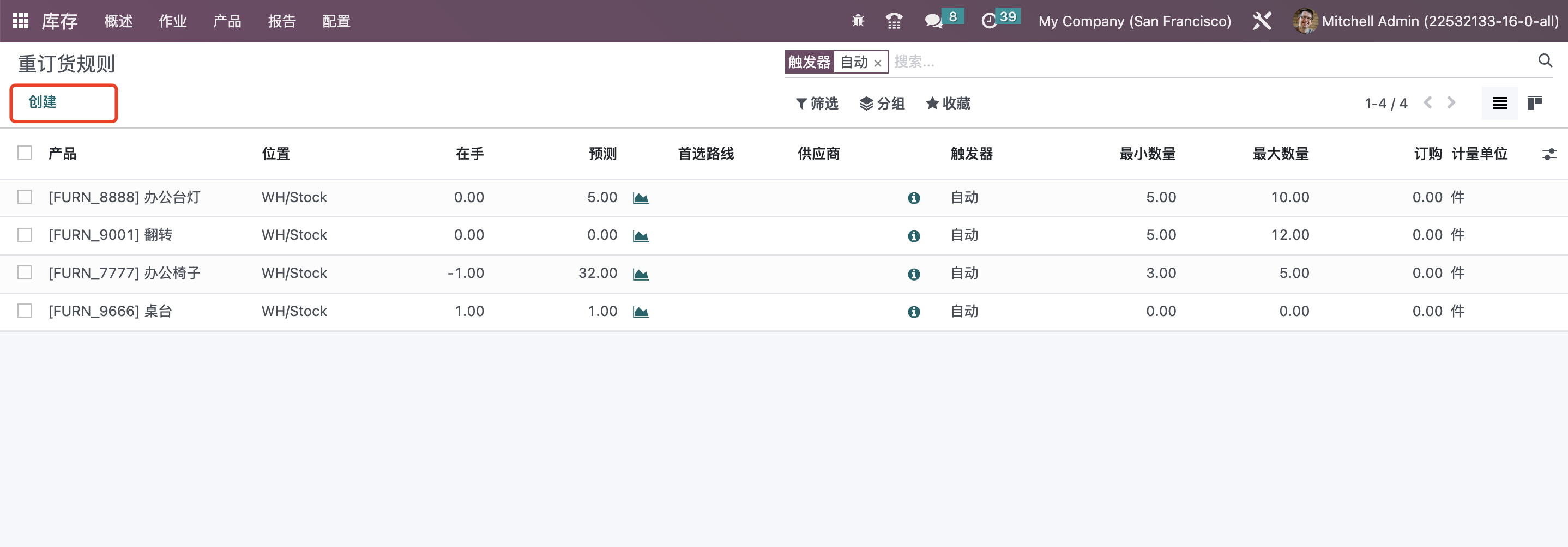The image size is (1568, 547).
Task: Click the debug bug icon
Action: pyautogui.click(x=858, y=21)
